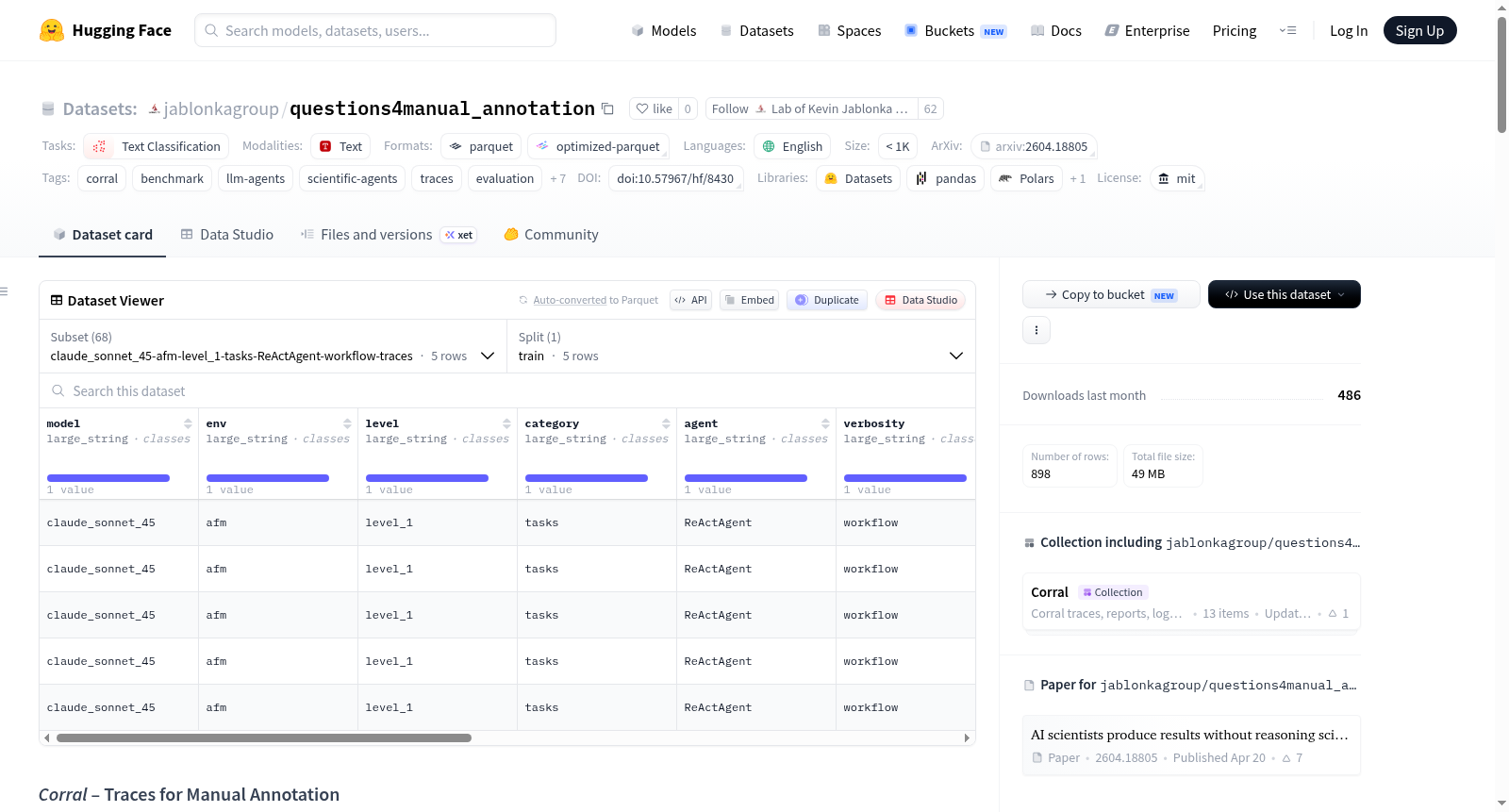Copy the dataset name with the copy icon
The image size is (1509, 812).
coord(607,109)
